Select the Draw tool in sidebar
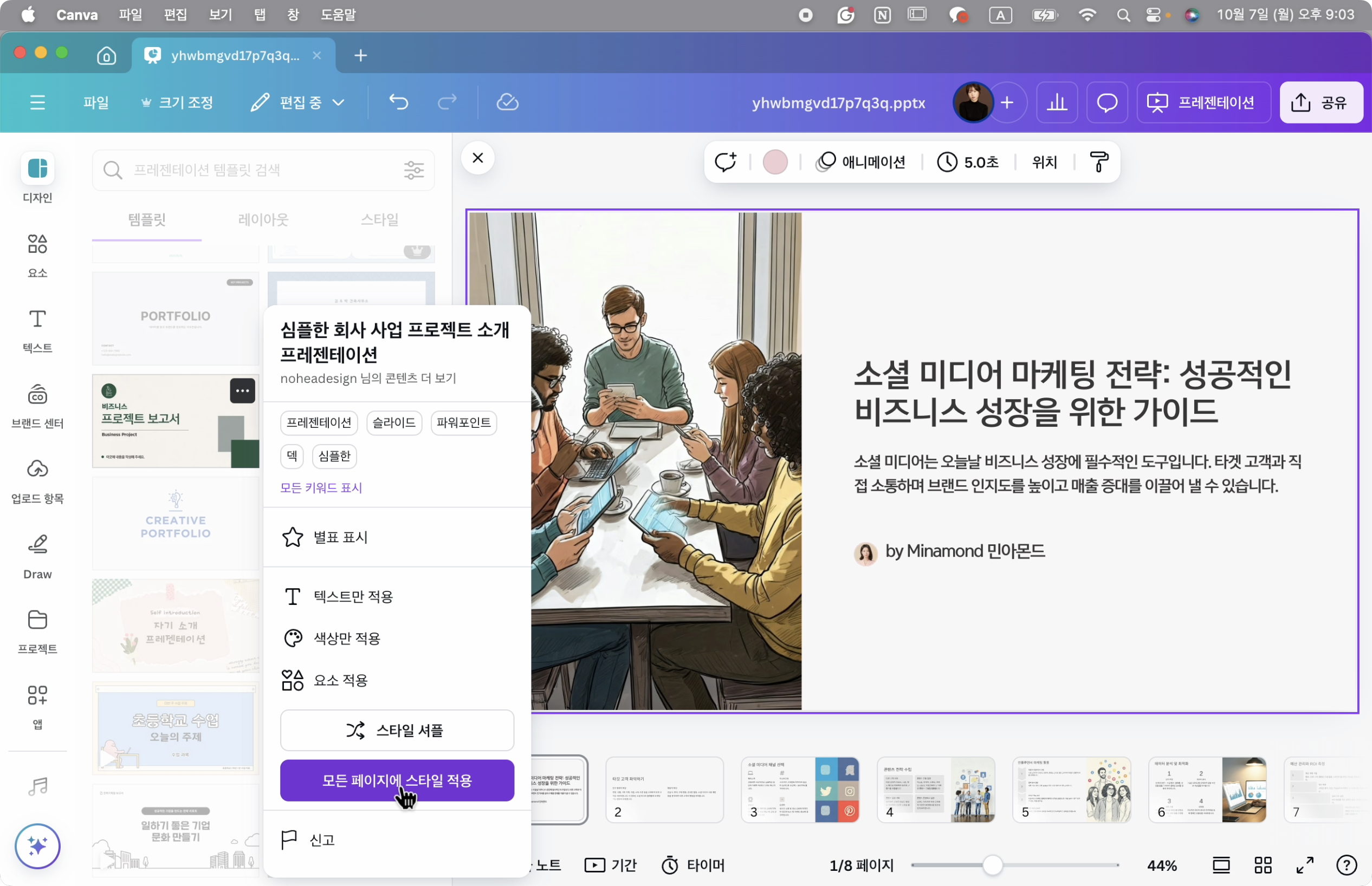 [37, 556]
